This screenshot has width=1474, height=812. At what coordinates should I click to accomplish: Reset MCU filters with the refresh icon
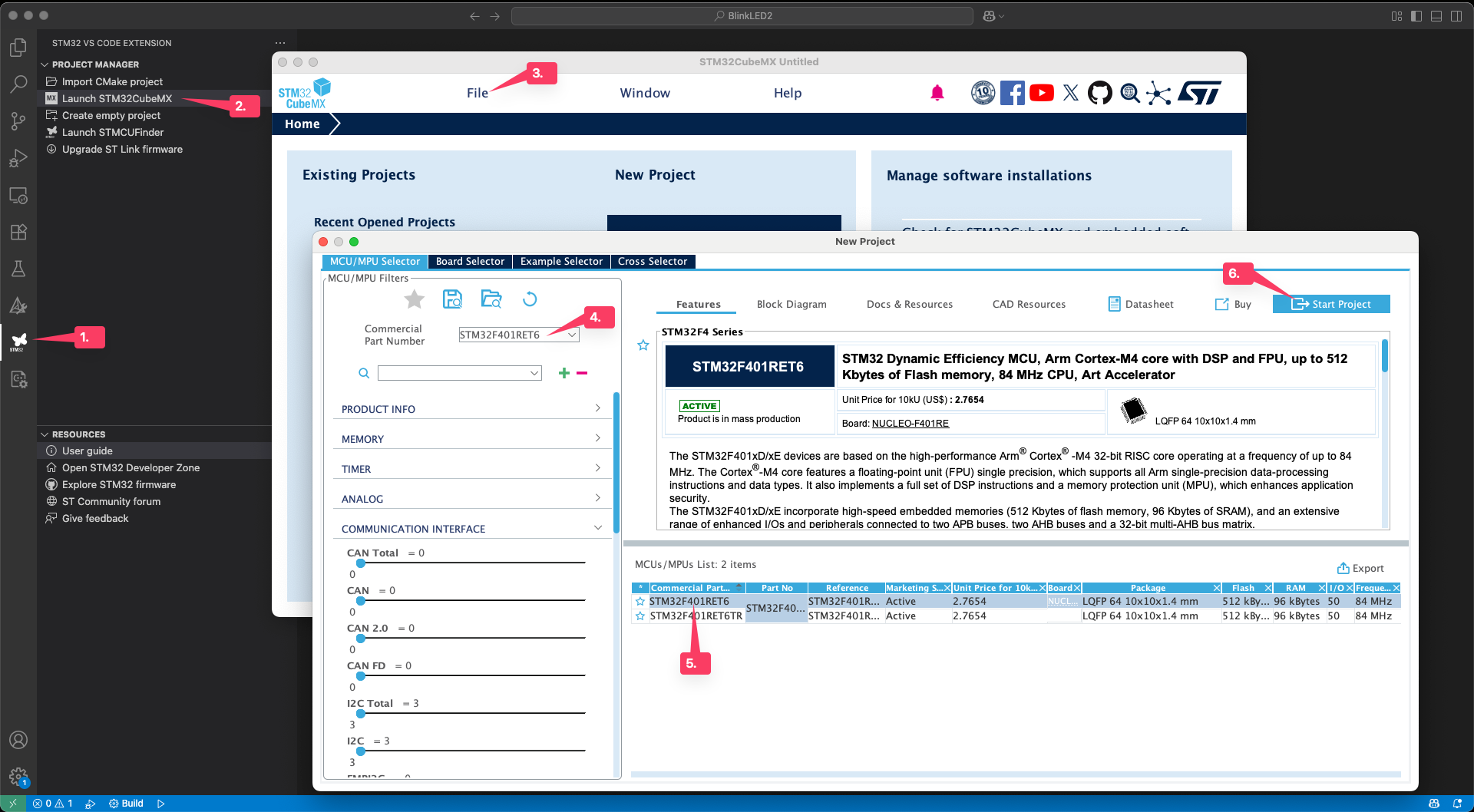click(530, 299)
